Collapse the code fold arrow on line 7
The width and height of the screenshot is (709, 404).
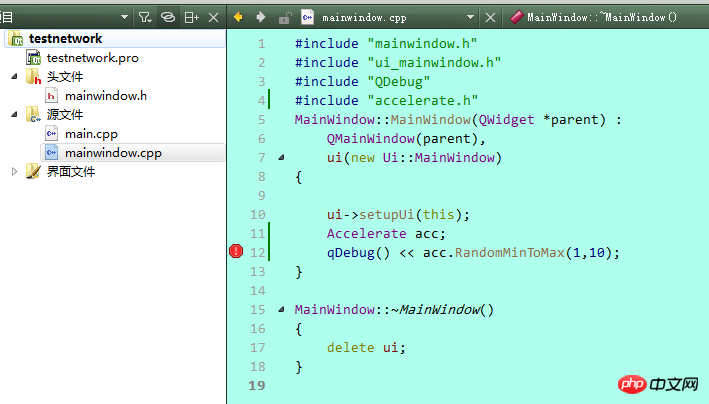coord(281,157)
